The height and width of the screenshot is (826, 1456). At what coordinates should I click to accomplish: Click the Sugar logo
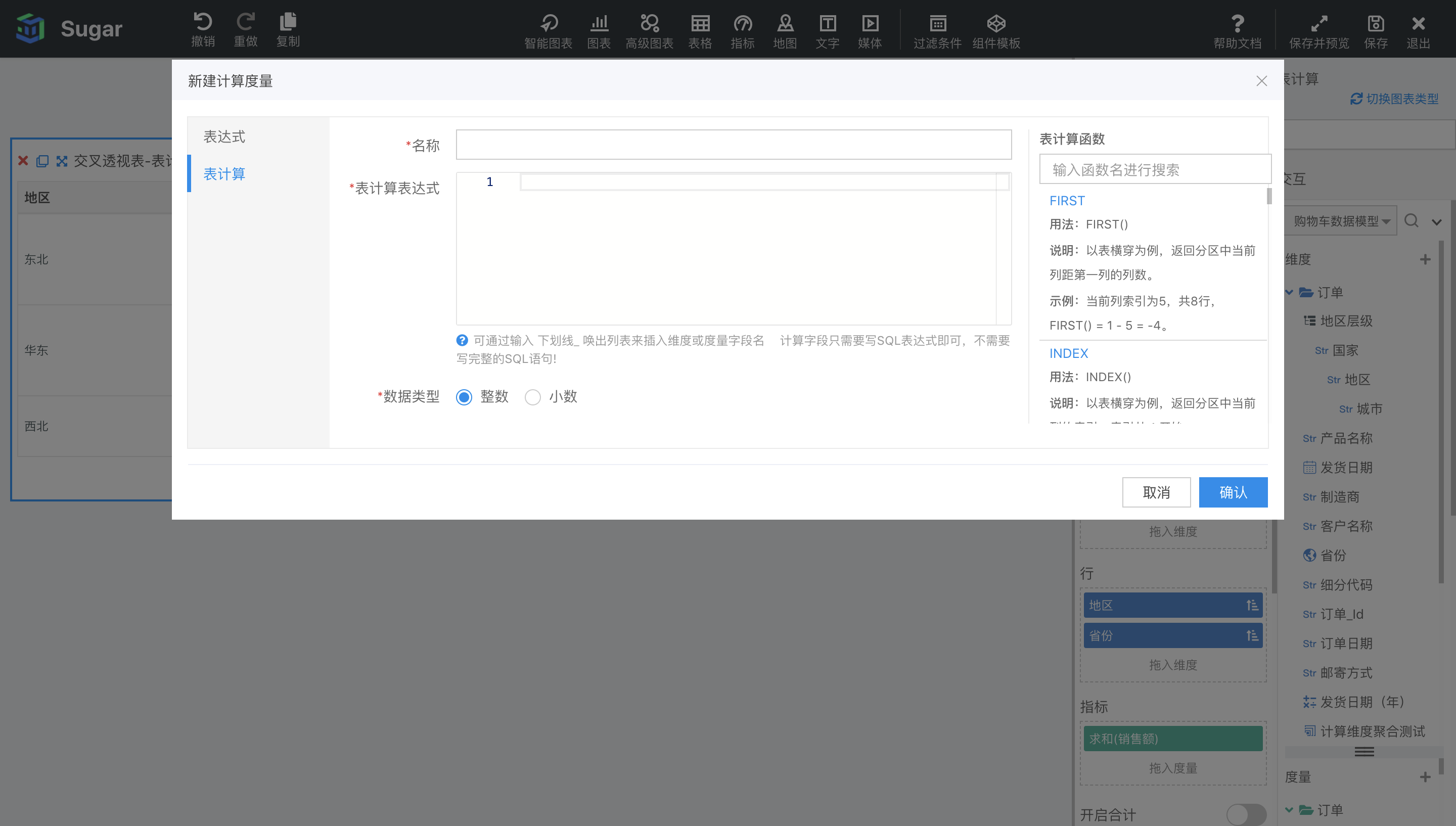30,28
